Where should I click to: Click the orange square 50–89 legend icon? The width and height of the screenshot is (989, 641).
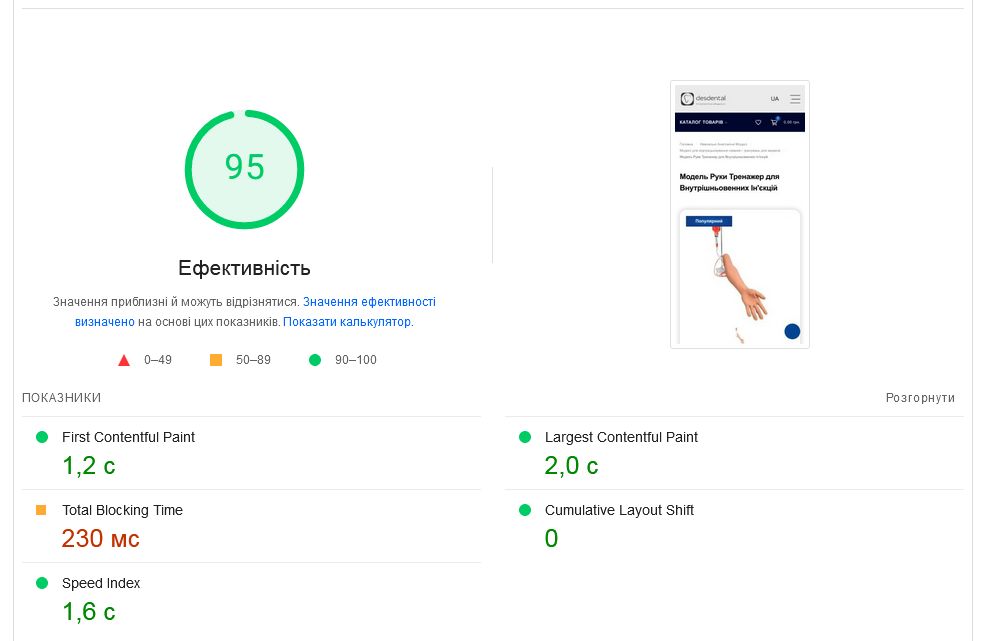[x=216, y=360]
